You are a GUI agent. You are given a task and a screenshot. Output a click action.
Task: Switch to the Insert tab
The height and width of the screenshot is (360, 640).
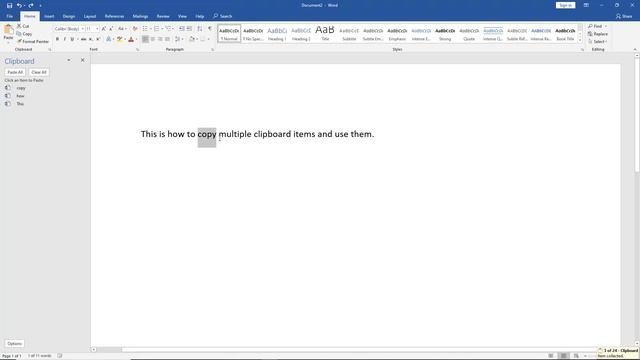click(x=49, y=16)
